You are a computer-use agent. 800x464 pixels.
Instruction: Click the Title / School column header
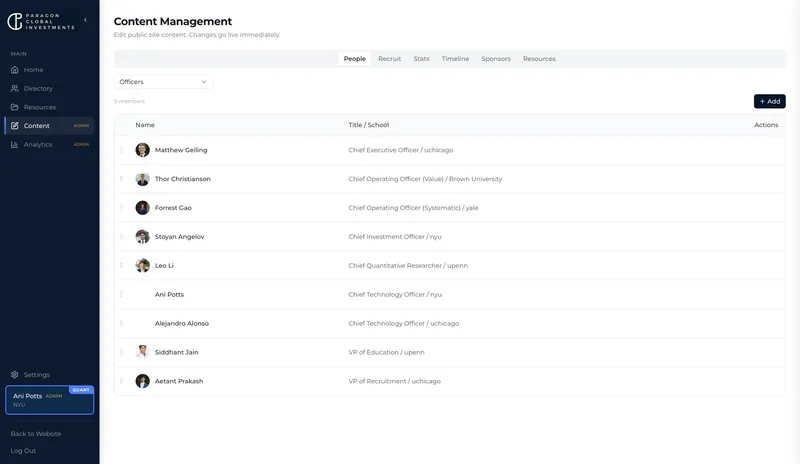368,125
